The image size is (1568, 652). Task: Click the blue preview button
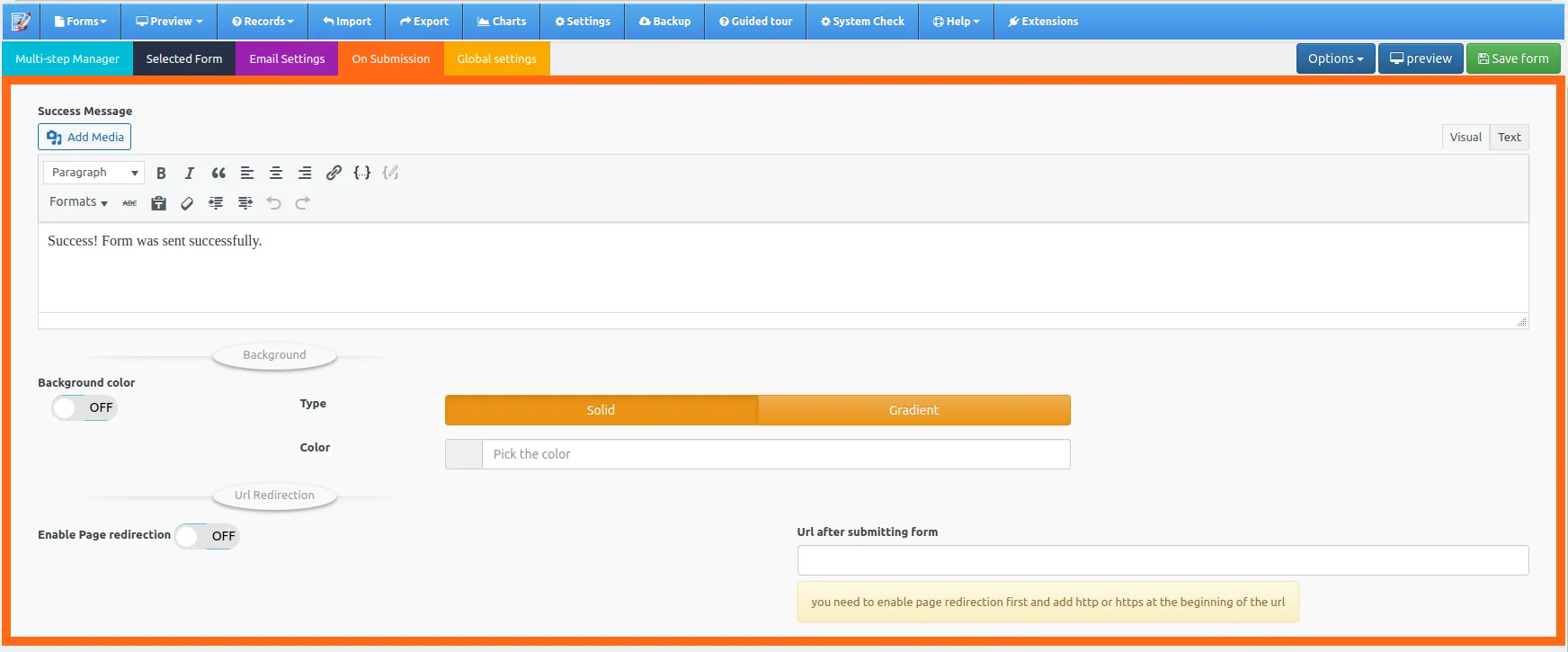tap(1421, 58)
